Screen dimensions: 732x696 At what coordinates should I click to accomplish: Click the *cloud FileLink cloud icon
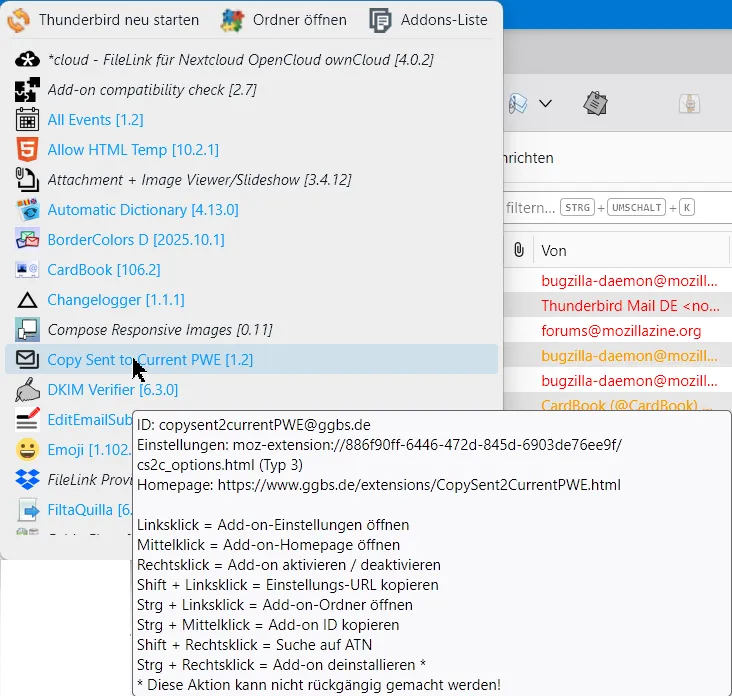coord(27,60)
